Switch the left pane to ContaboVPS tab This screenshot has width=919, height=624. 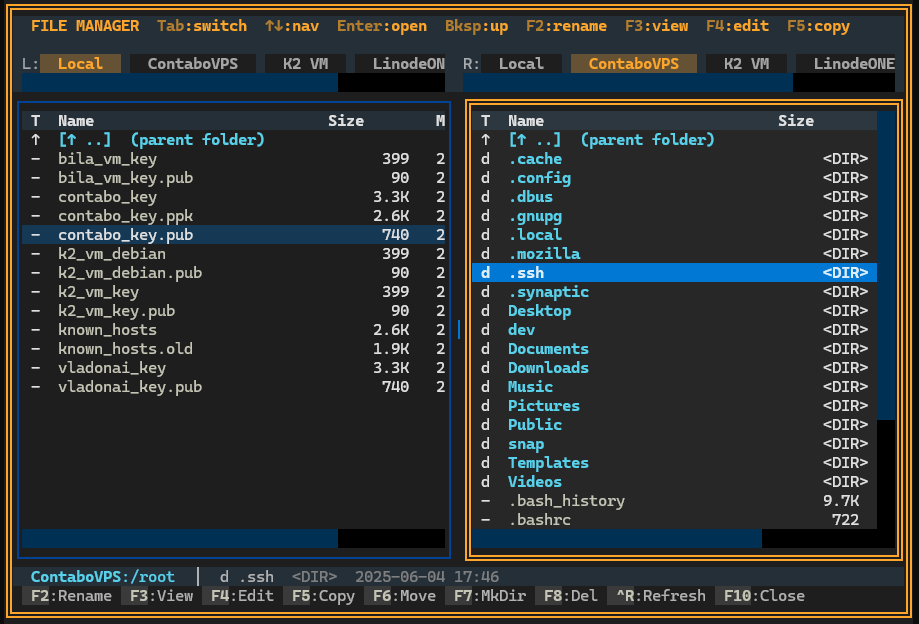(192, 63)
